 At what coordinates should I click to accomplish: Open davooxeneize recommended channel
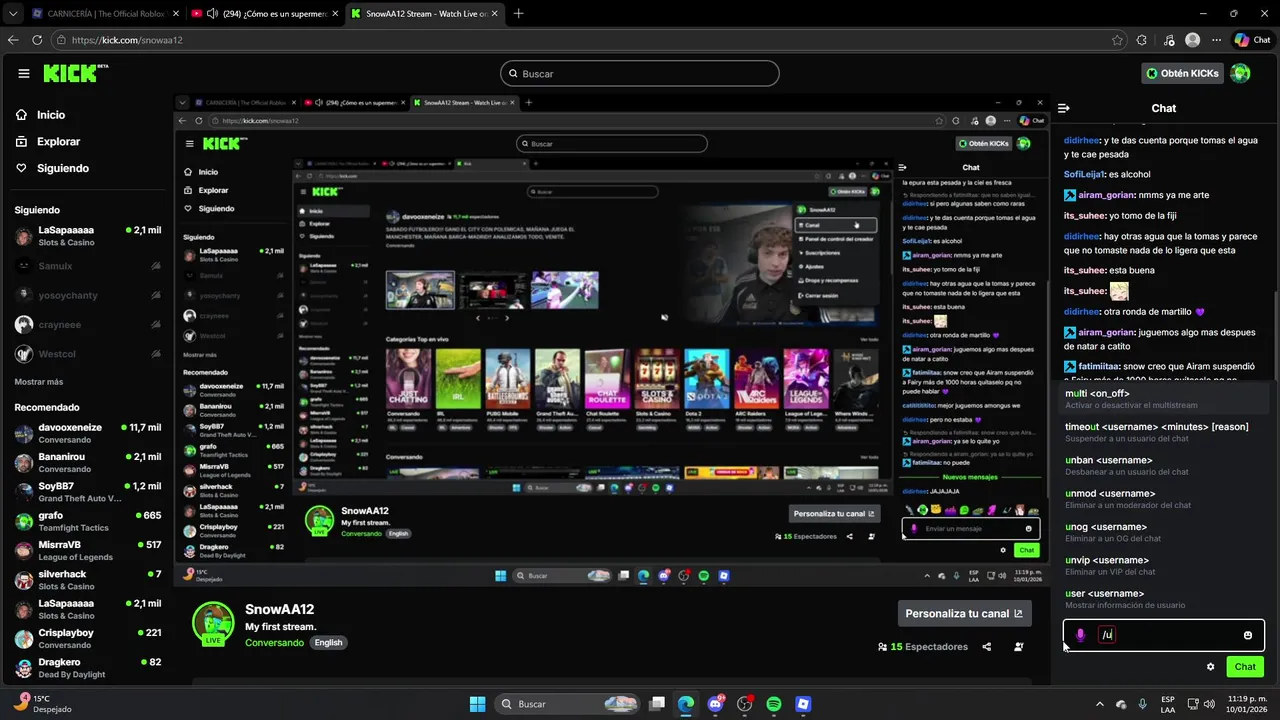[x=88, y=433]
